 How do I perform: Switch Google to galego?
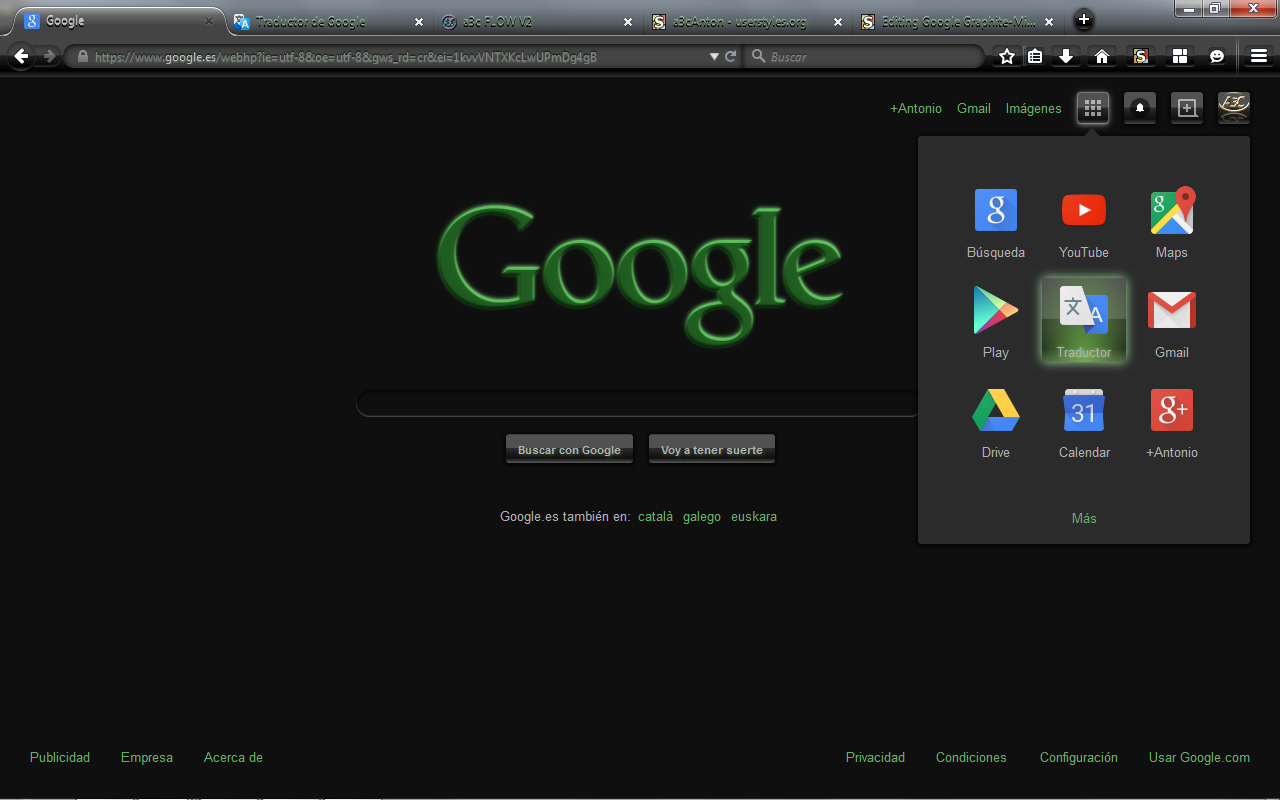[x=702, y=517]
